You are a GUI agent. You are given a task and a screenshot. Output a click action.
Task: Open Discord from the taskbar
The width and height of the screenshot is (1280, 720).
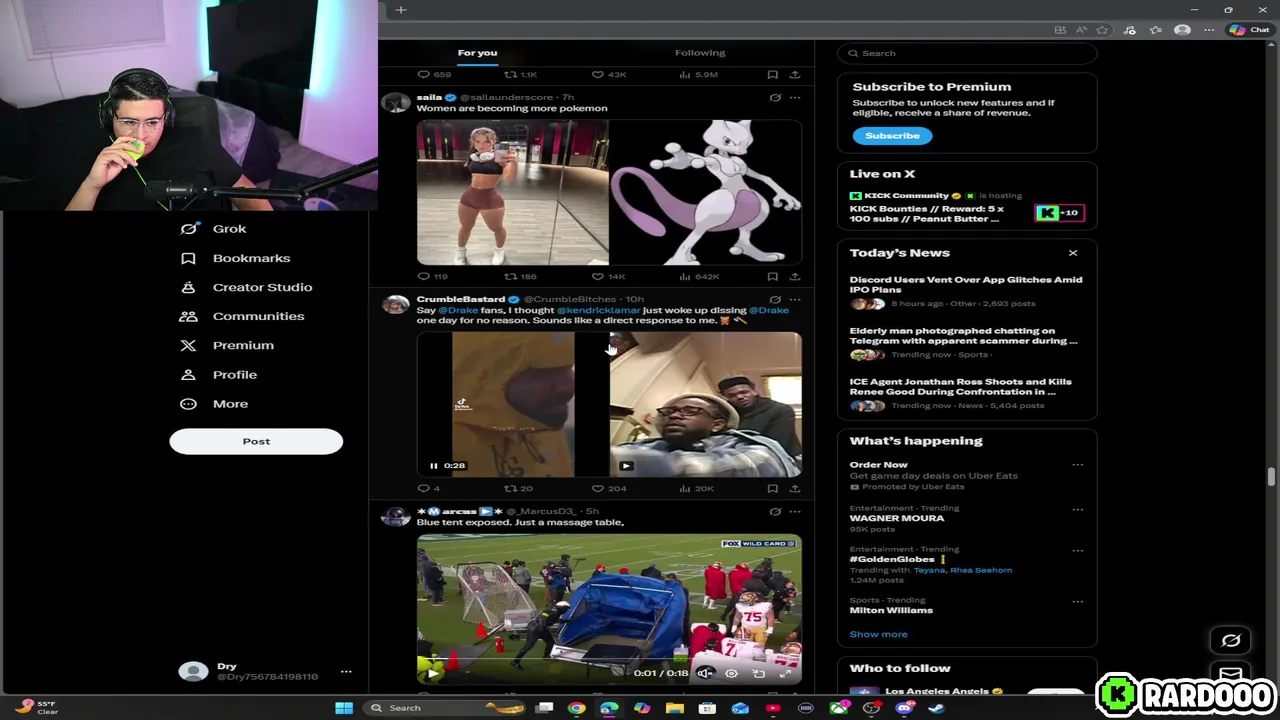click(904, 708)
